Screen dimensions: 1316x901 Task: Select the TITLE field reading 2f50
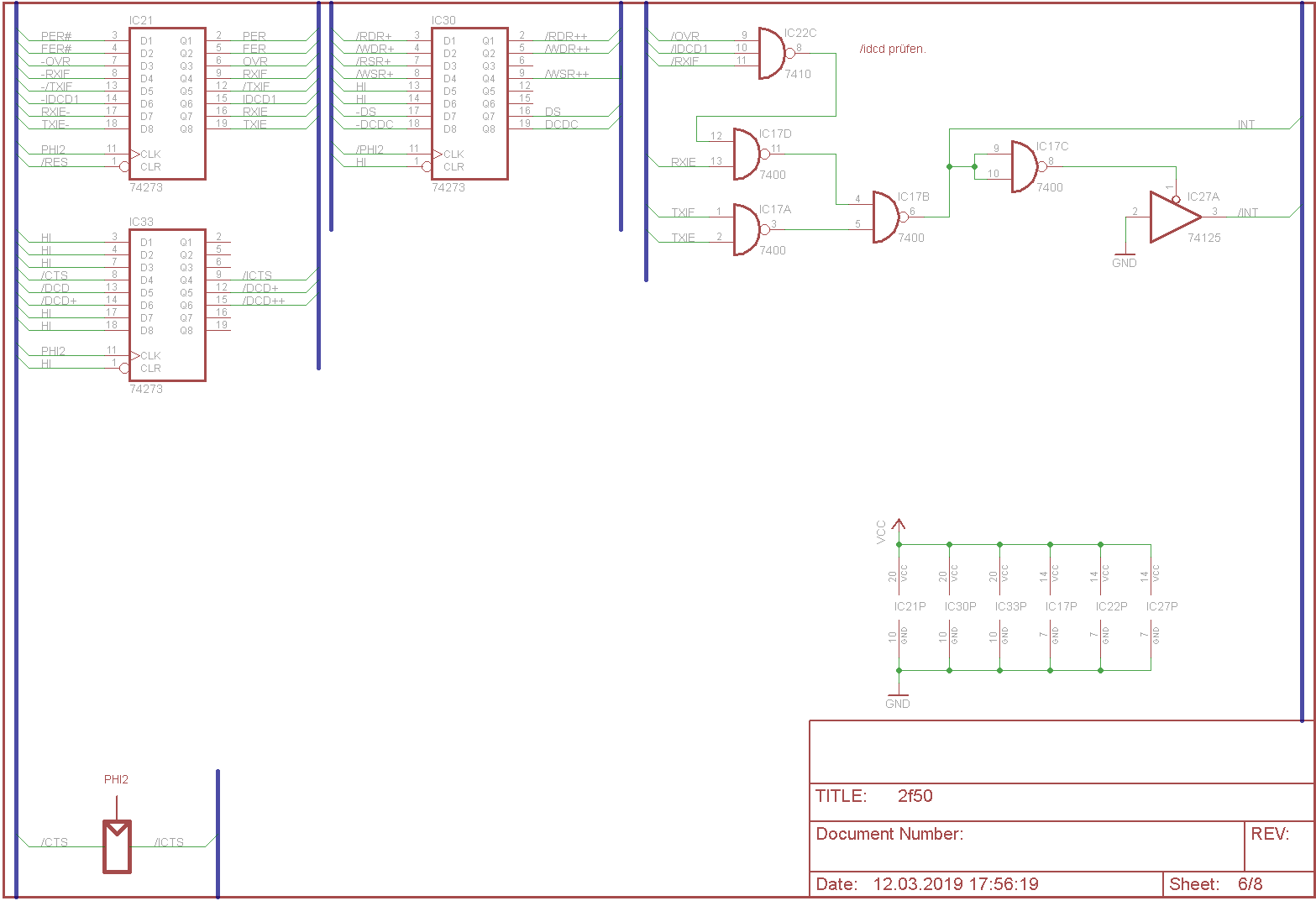coord(915,796)
